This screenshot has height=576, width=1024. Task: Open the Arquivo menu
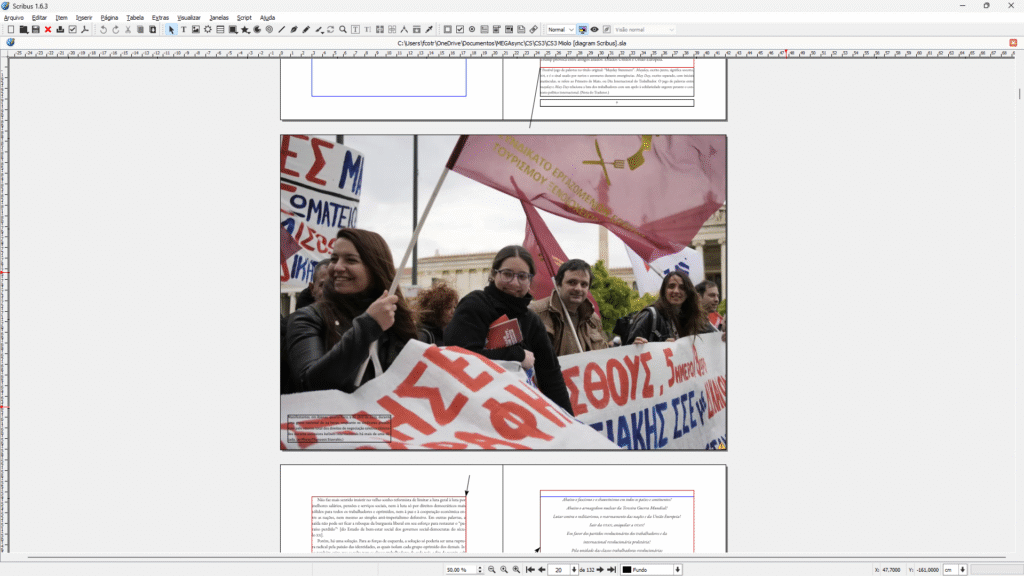point(14,18)
